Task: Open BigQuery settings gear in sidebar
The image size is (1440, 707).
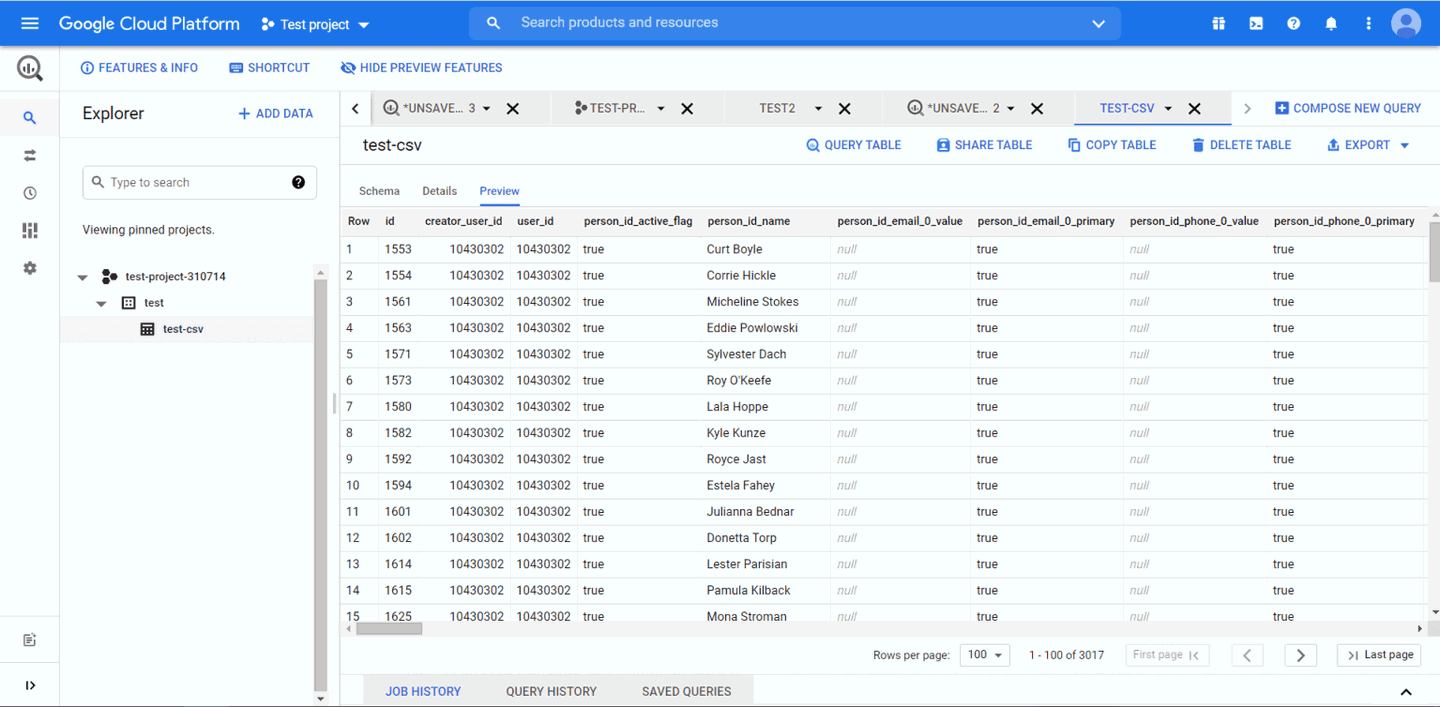Action: click(x=29, y=267)
